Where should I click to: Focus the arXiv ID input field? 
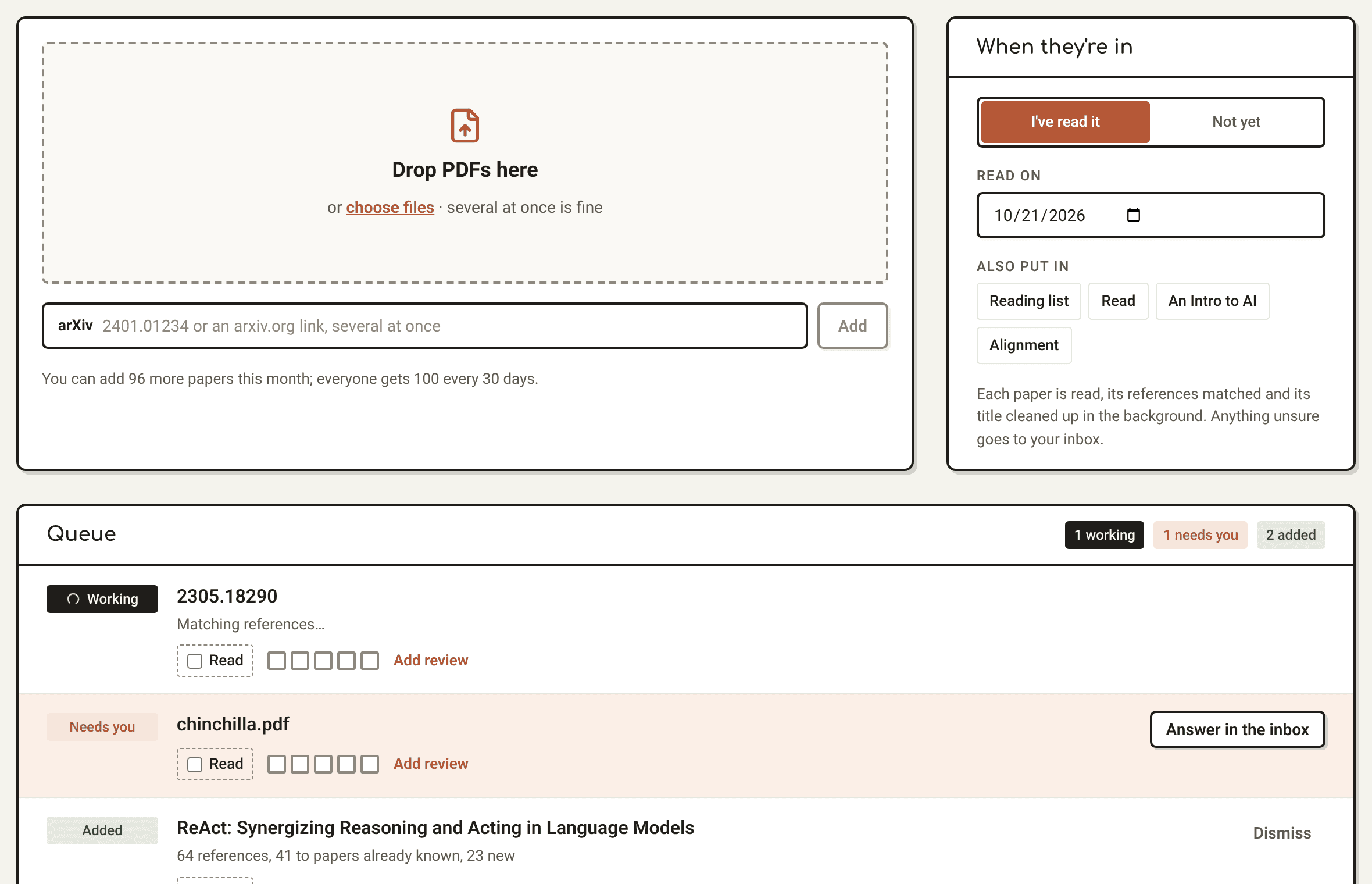(x=425, y=326)
